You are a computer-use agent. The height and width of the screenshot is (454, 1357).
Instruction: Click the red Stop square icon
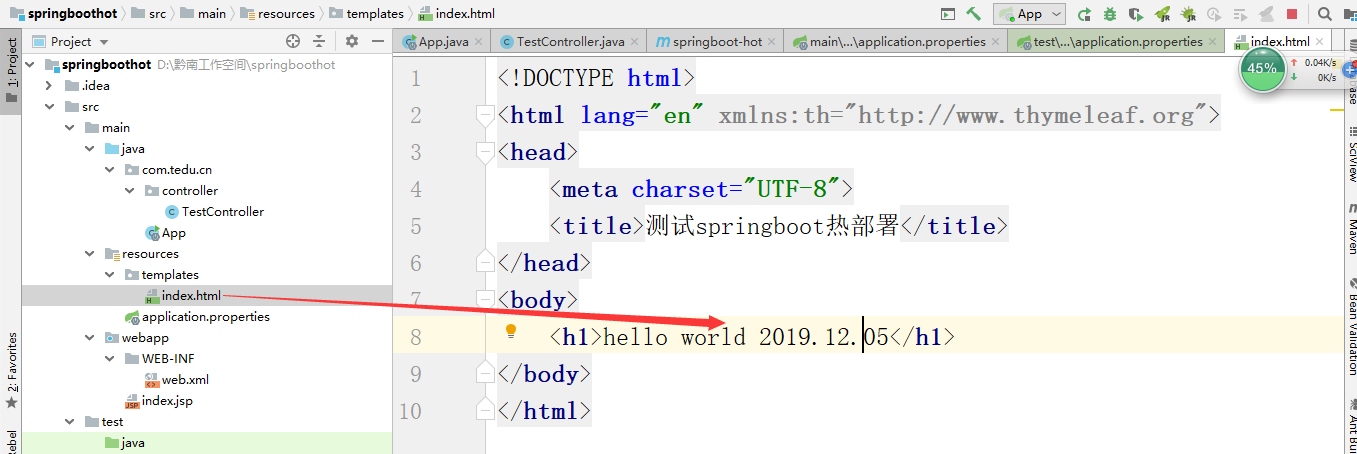(x=1292, y=14)
